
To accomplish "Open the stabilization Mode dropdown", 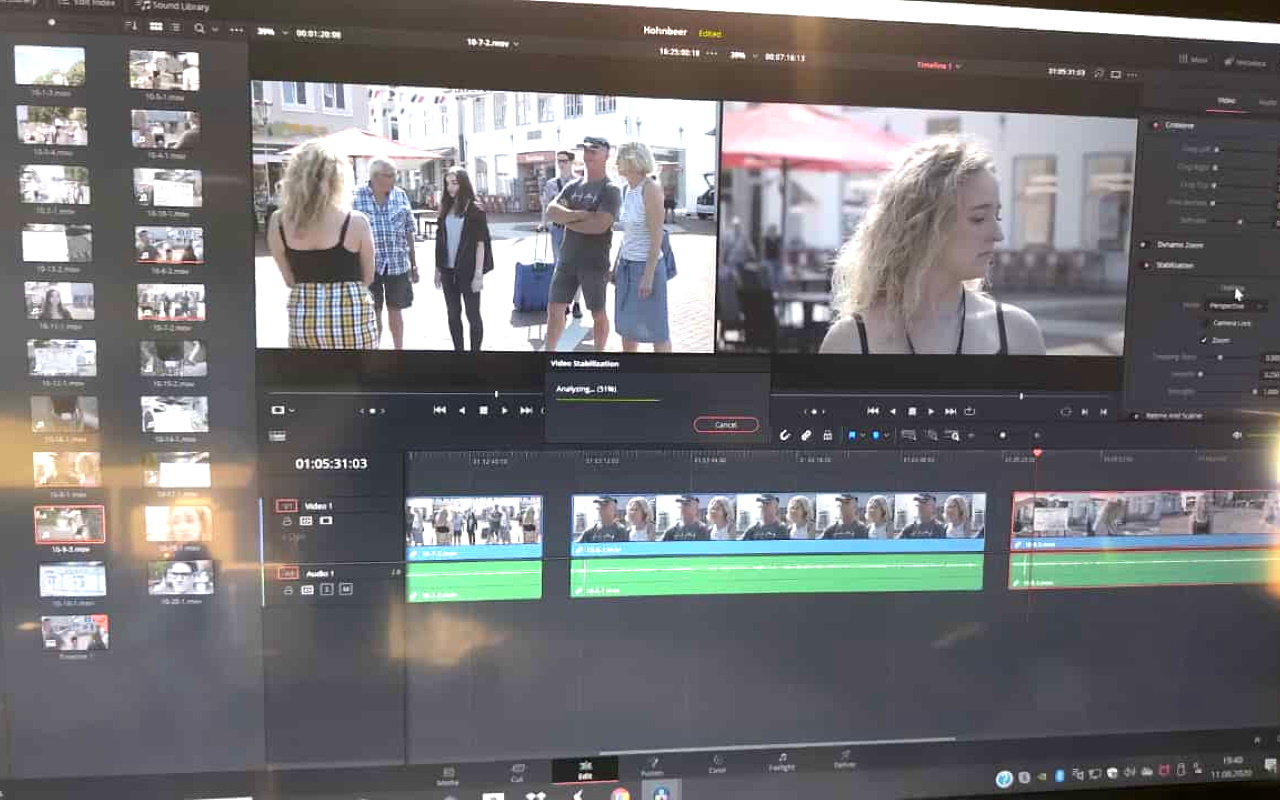I will (x=1236, y=306).
